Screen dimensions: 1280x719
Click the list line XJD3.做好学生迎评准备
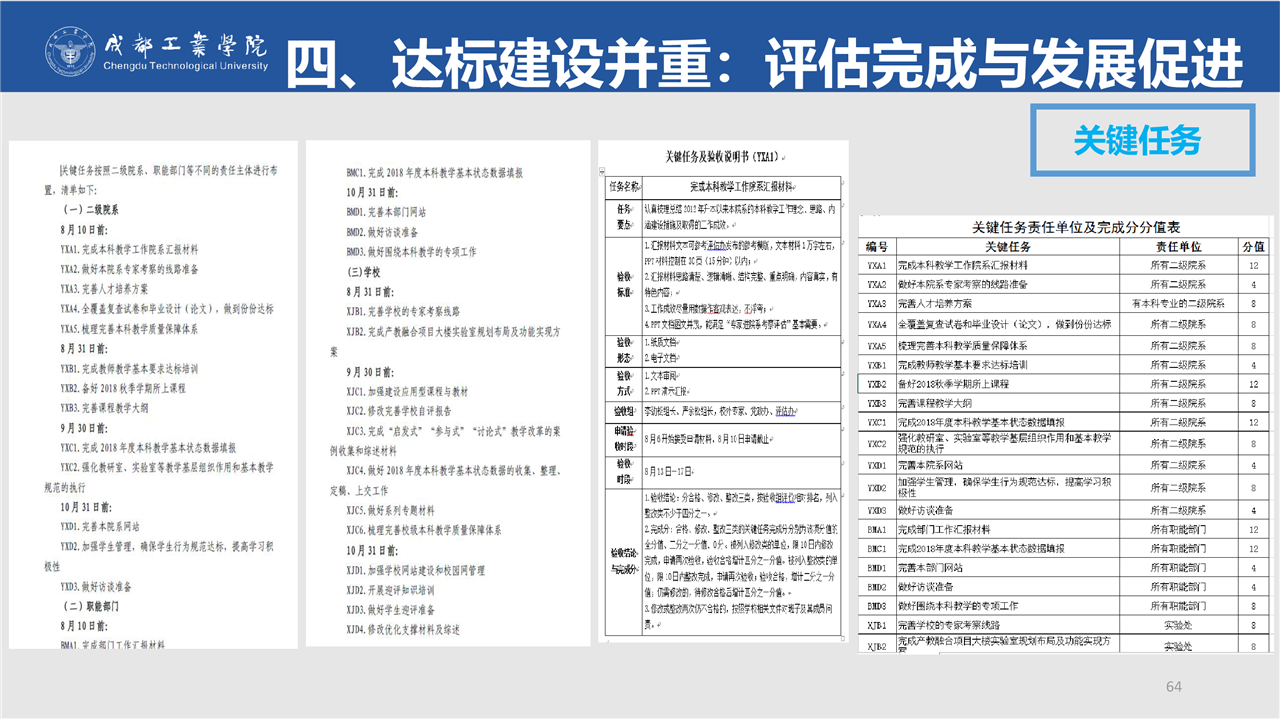point(391,609)
